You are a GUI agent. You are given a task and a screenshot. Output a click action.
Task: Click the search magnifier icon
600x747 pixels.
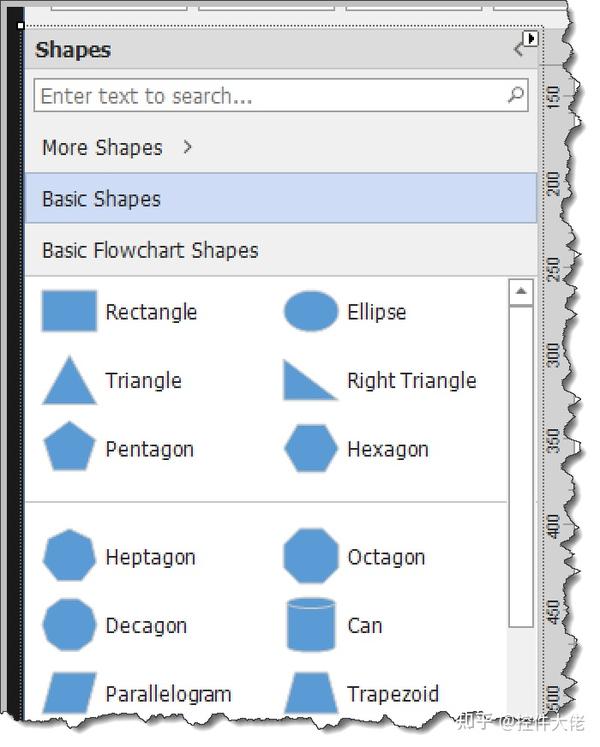click(516, 96)
